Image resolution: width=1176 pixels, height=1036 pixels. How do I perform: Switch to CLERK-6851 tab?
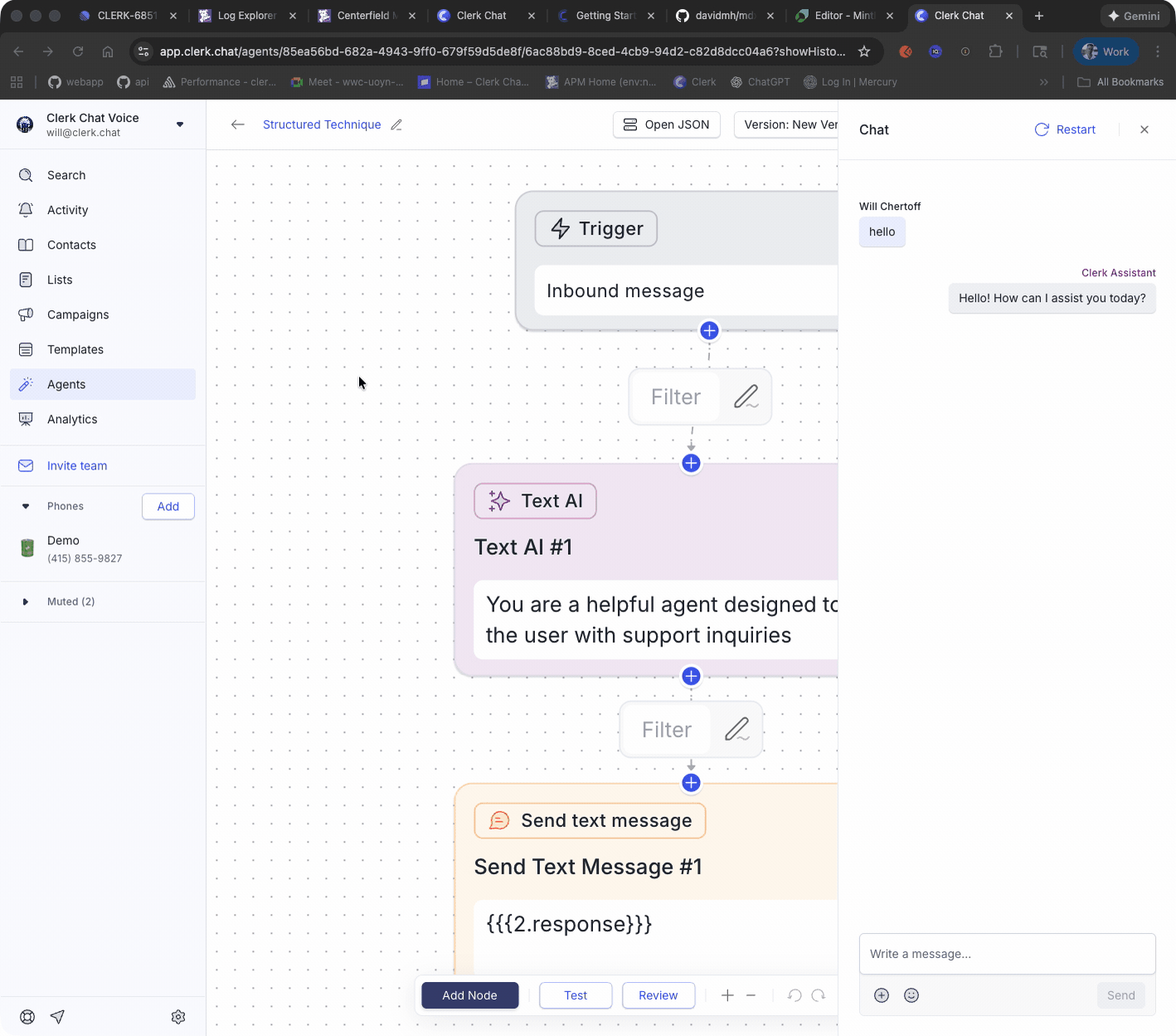(129, 16)
